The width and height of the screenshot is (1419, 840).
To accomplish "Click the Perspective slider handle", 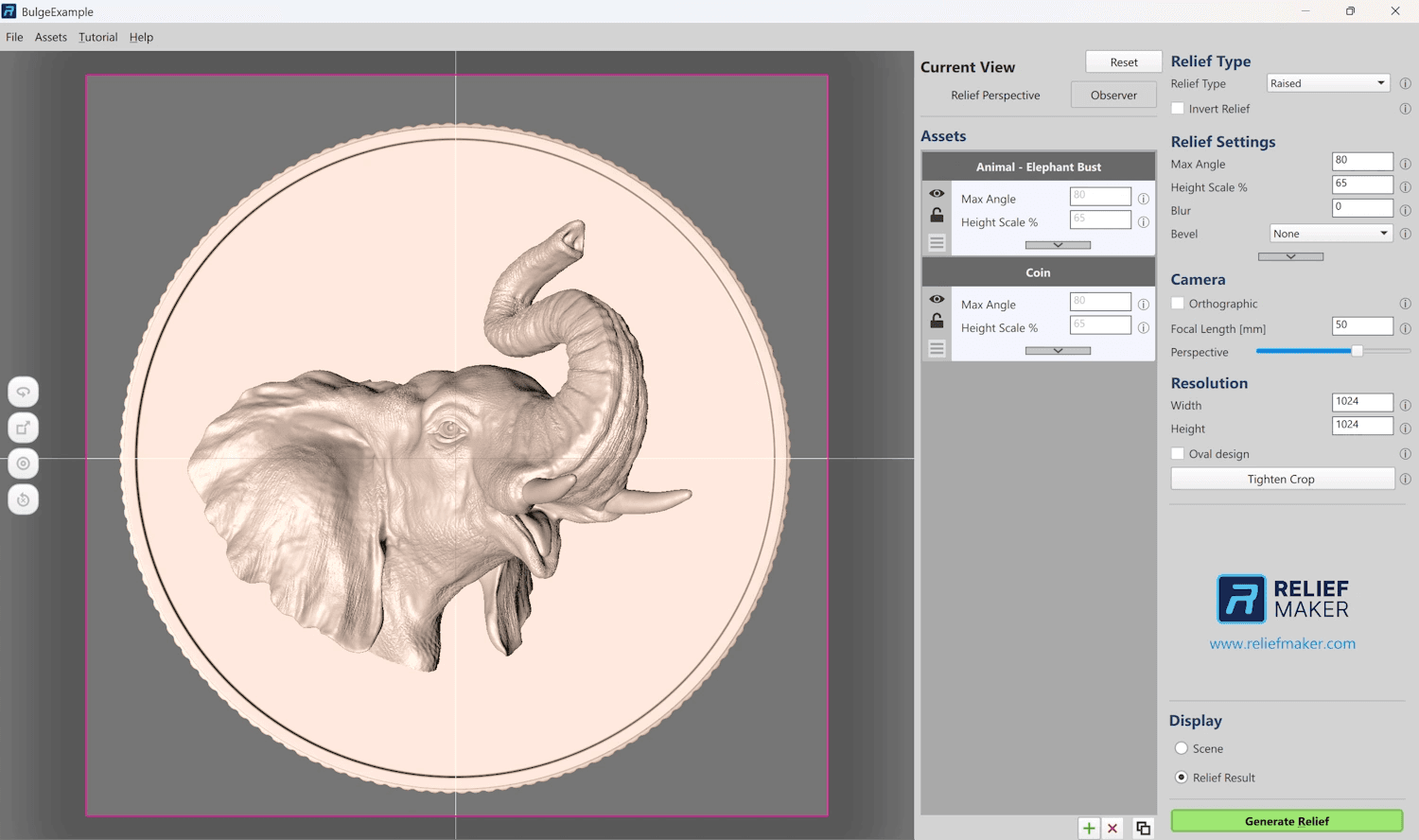I will [1357, 351].
